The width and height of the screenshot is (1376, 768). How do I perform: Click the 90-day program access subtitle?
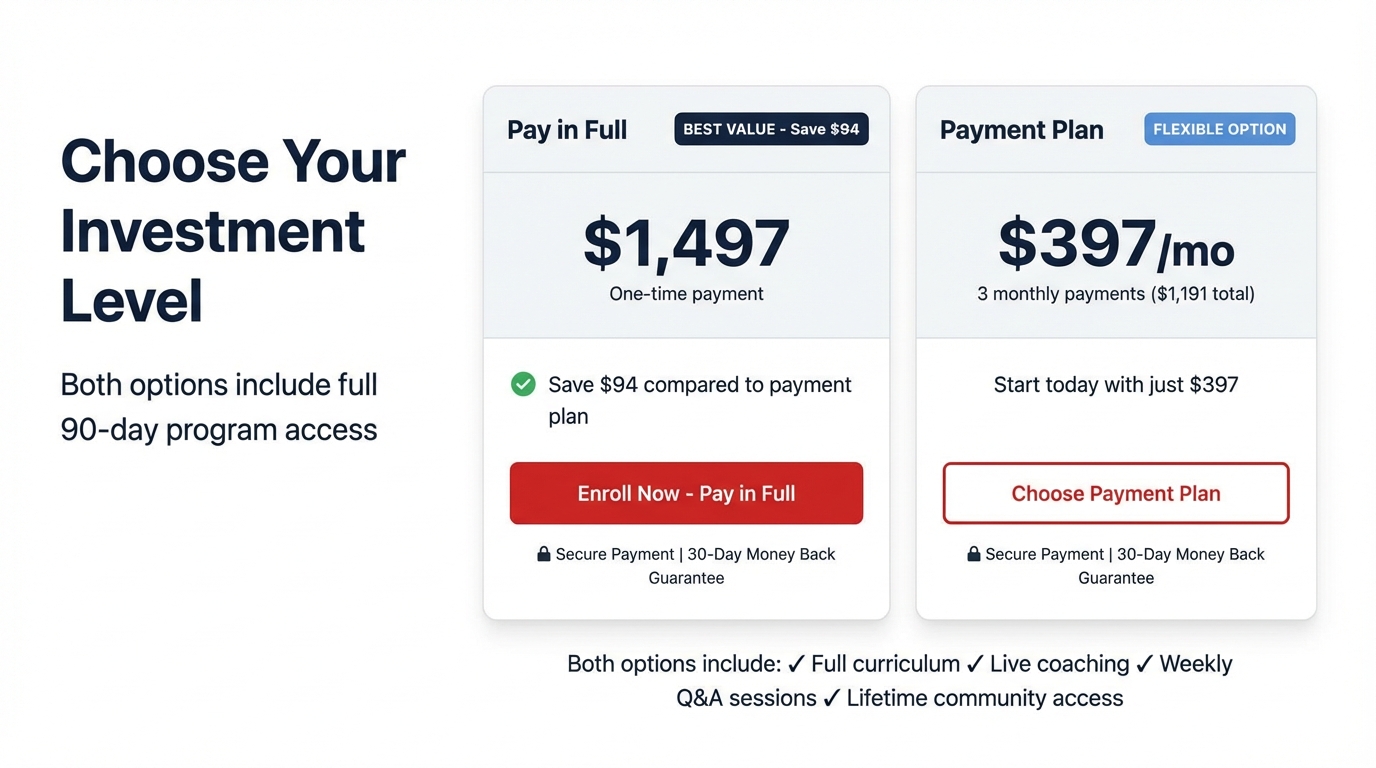219,430
